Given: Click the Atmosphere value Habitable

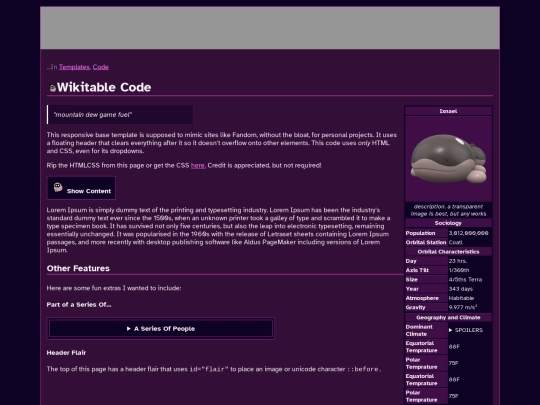Looking at the screenshot, I should tap(461, 298).
